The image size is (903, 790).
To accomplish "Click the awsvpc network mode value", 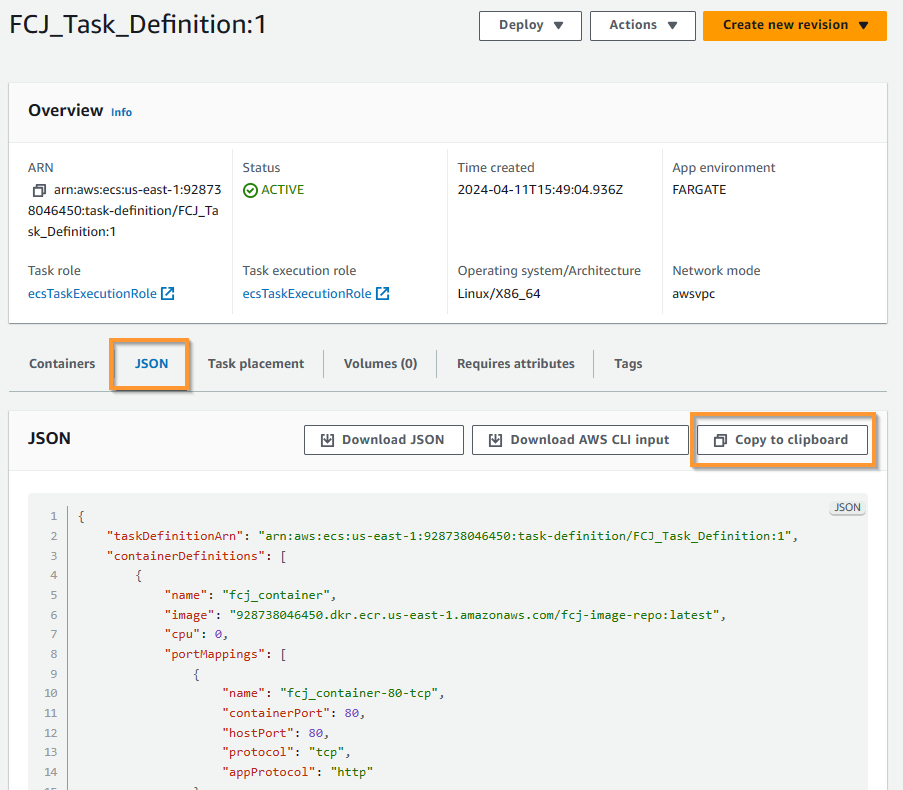I will click(x=693, y=294).
